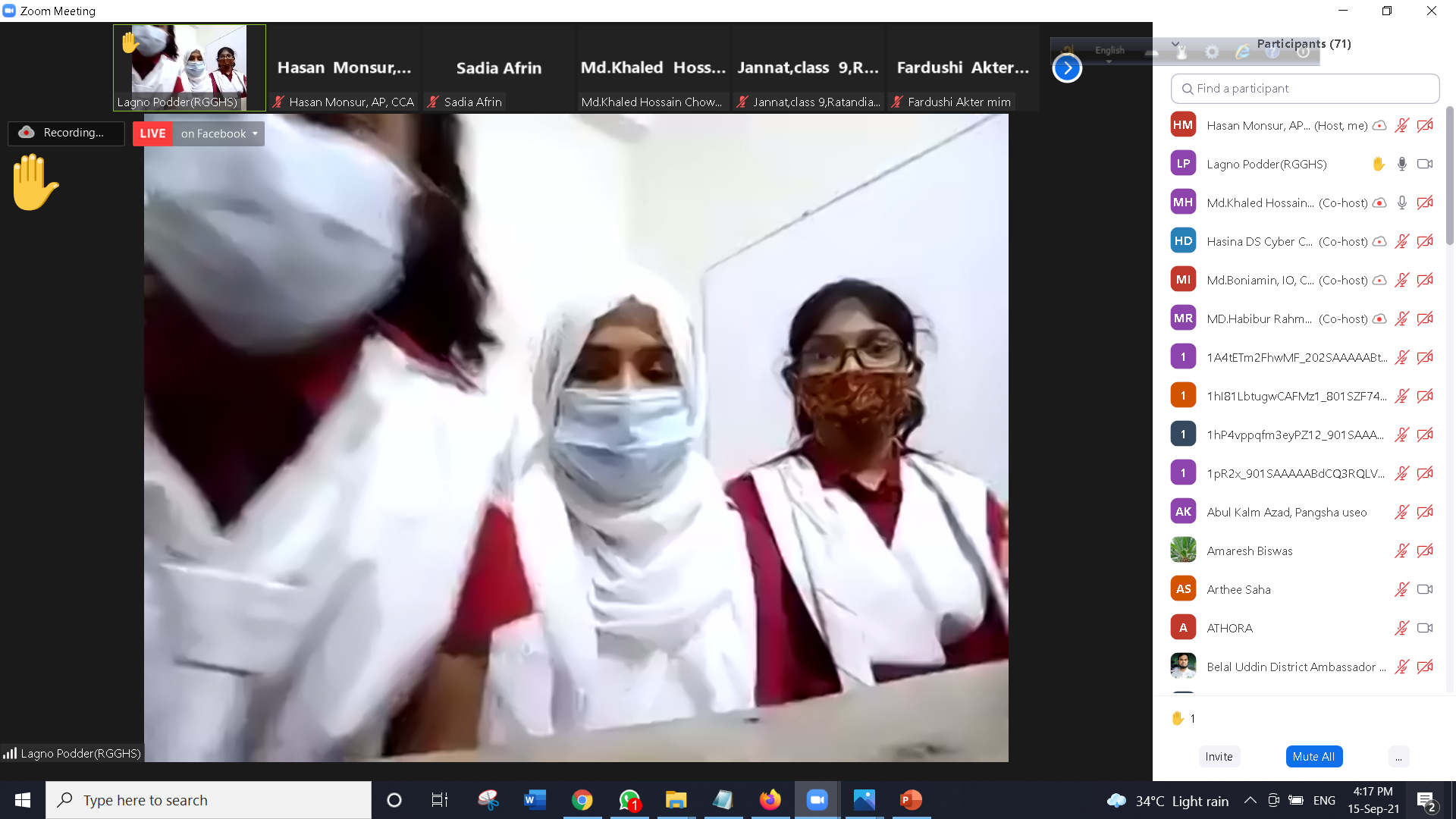Screen dimensions: 1456x819
Task: Toggle Hasan Monsur microphone in participants list
Action: 1401,126
